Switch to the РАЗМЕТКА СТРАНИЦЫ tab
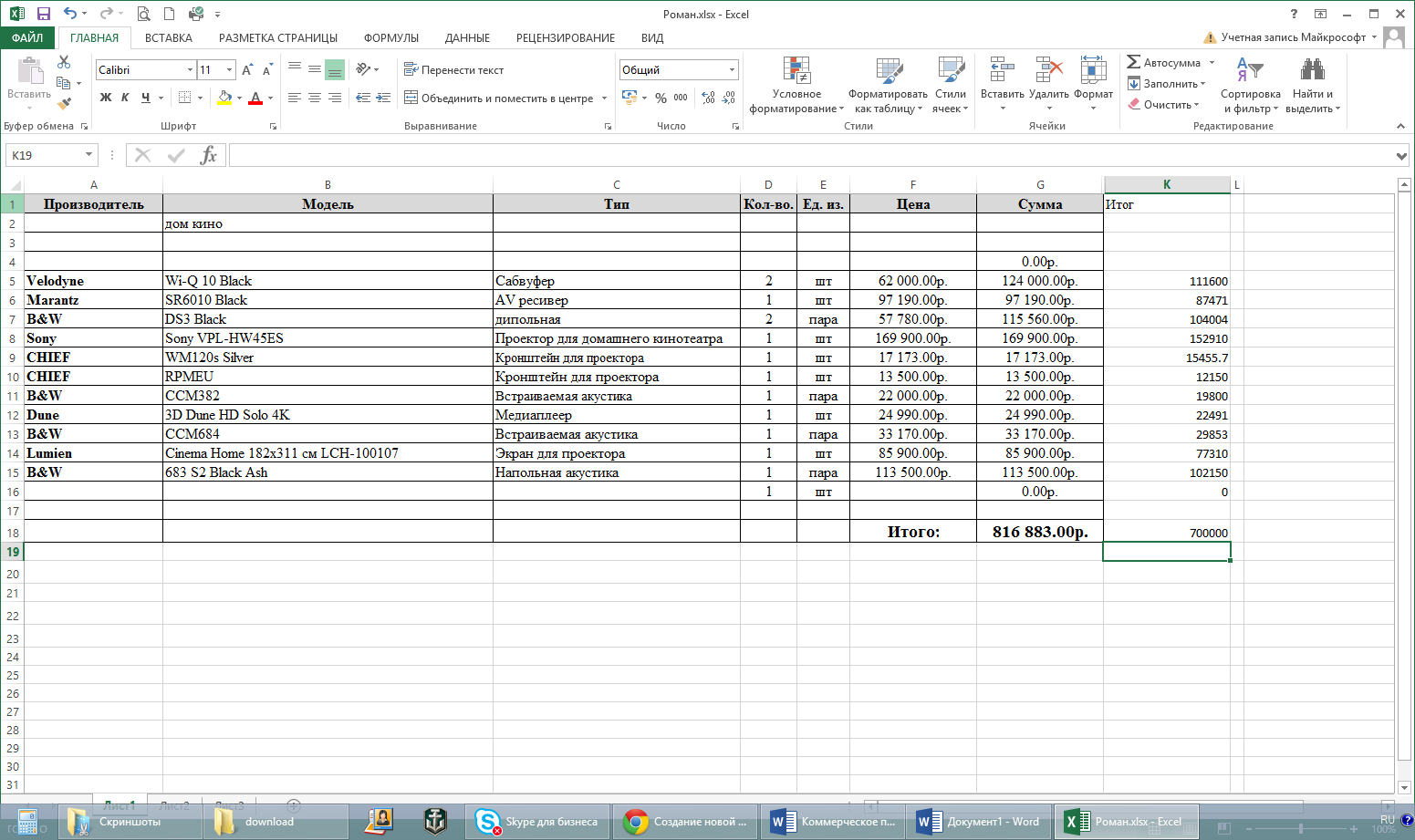Image resolution: width=1415 pixels, height=840 pixels. coord(278,37)
